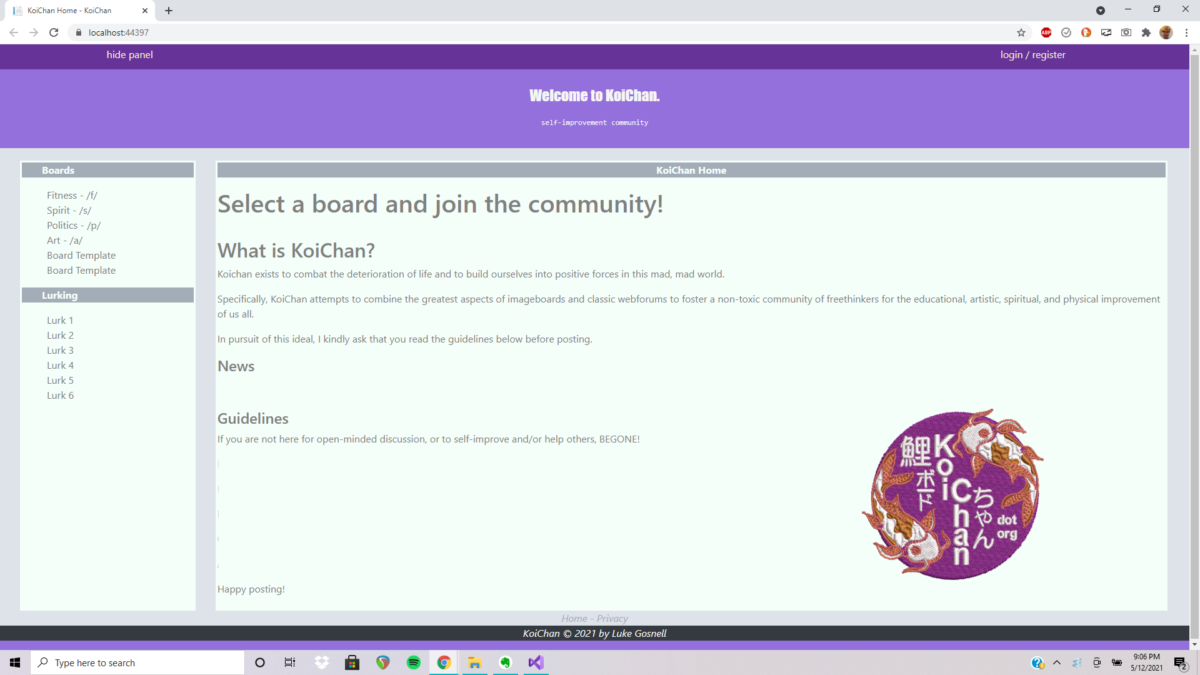Open the Chrome profile avatar
Viewport: 1200px width, 675px height.
tap(1166, 32)
